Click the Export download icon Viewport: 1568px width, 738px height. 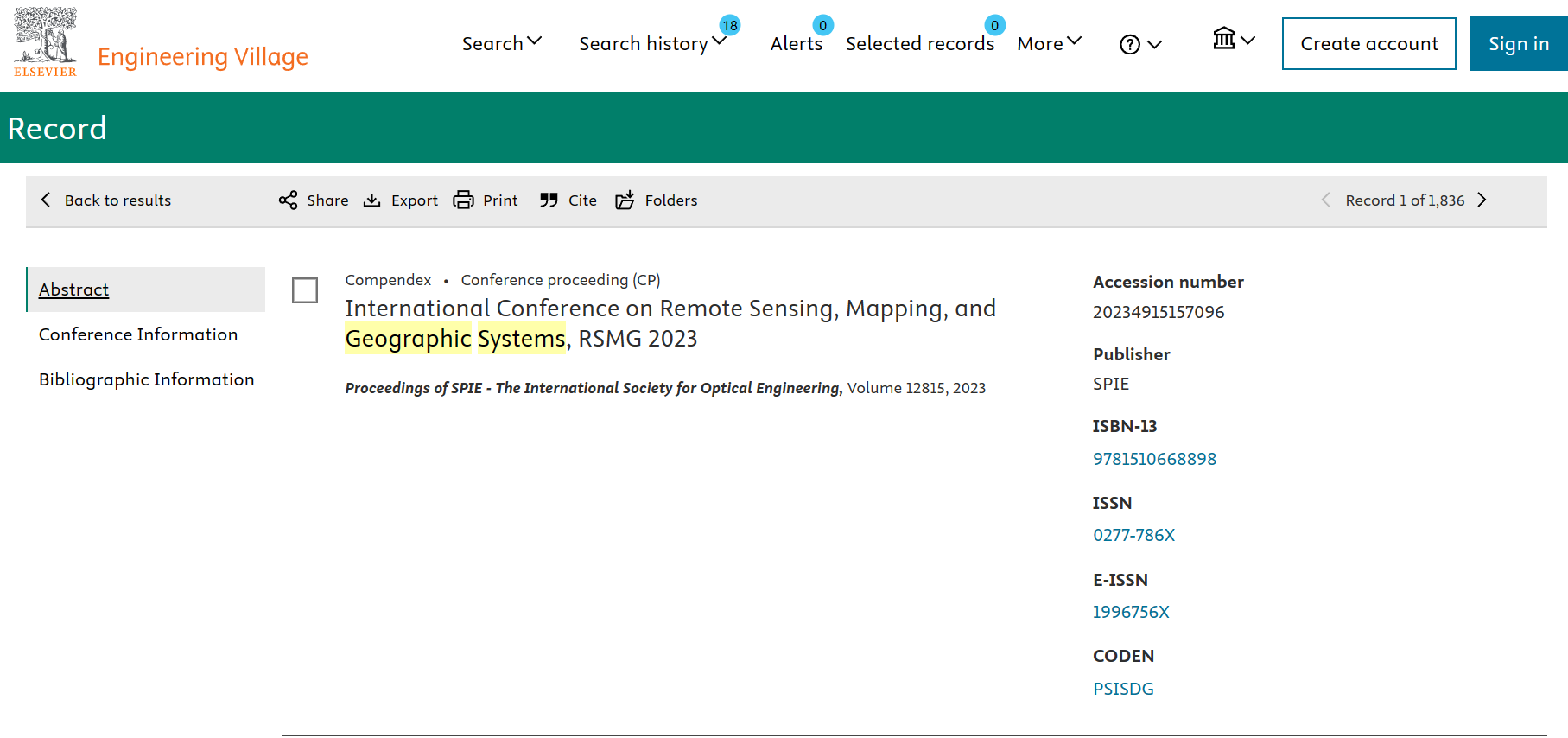pyautogui.click(x=371, y=200)
